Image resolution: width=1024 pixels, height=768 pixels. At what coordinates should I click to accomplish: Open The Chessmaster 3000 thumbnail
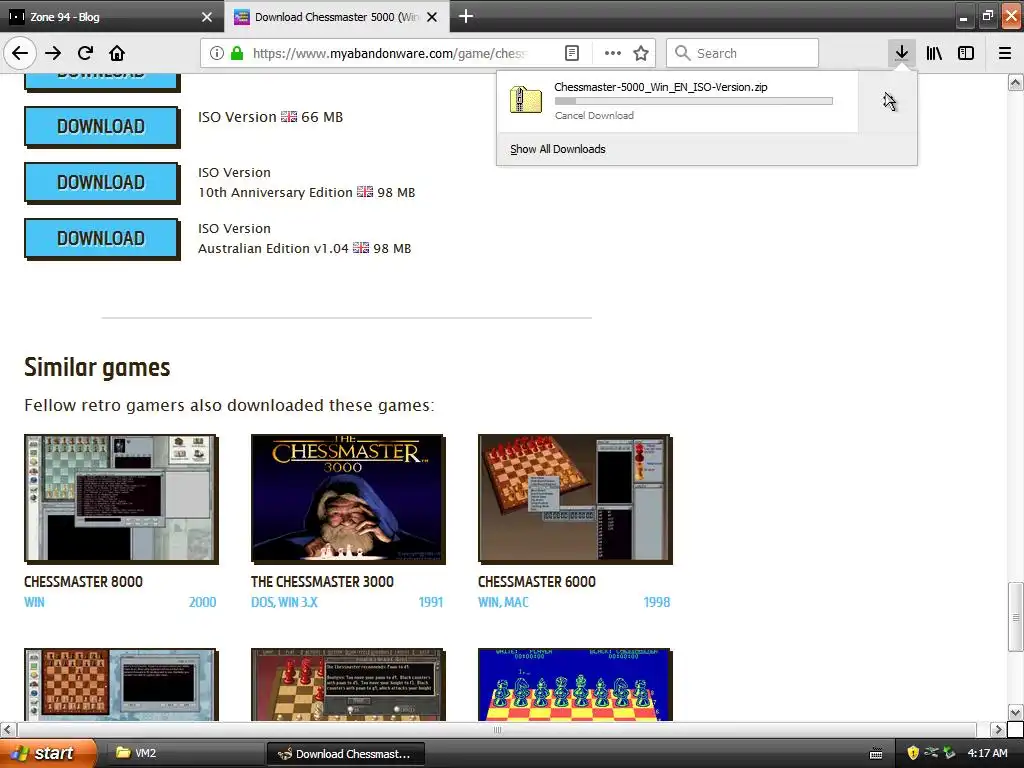[x=348, y=498]
